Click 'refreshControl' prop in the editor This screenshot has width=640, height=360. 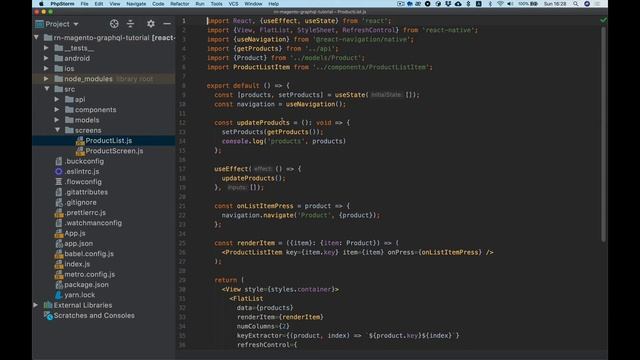(x=263, y=344)
